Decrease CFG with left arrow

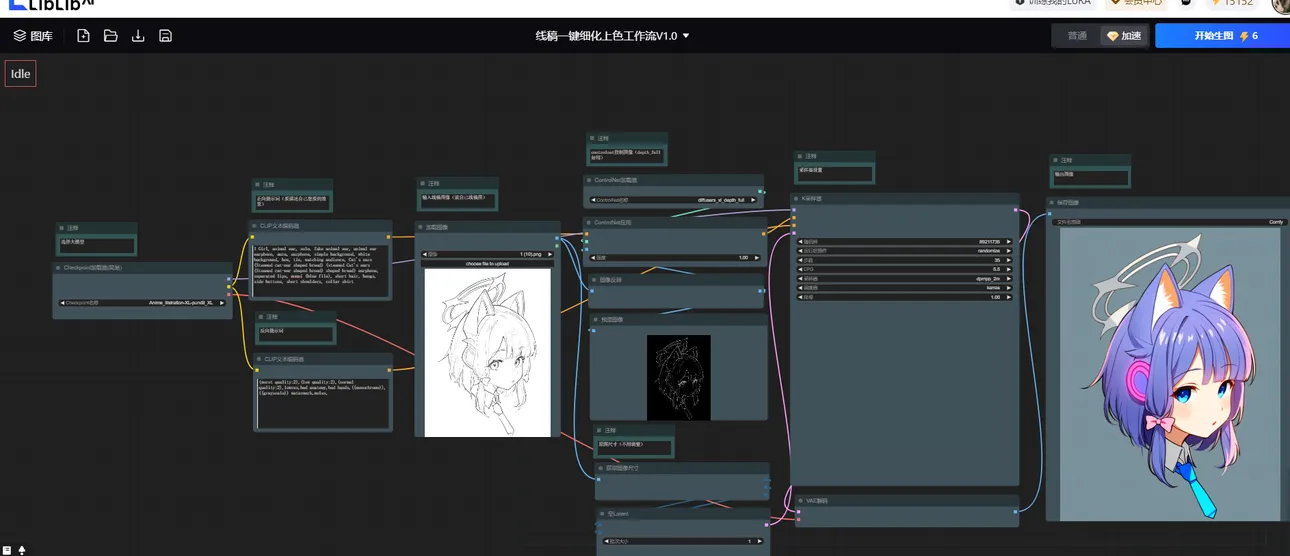801,269
